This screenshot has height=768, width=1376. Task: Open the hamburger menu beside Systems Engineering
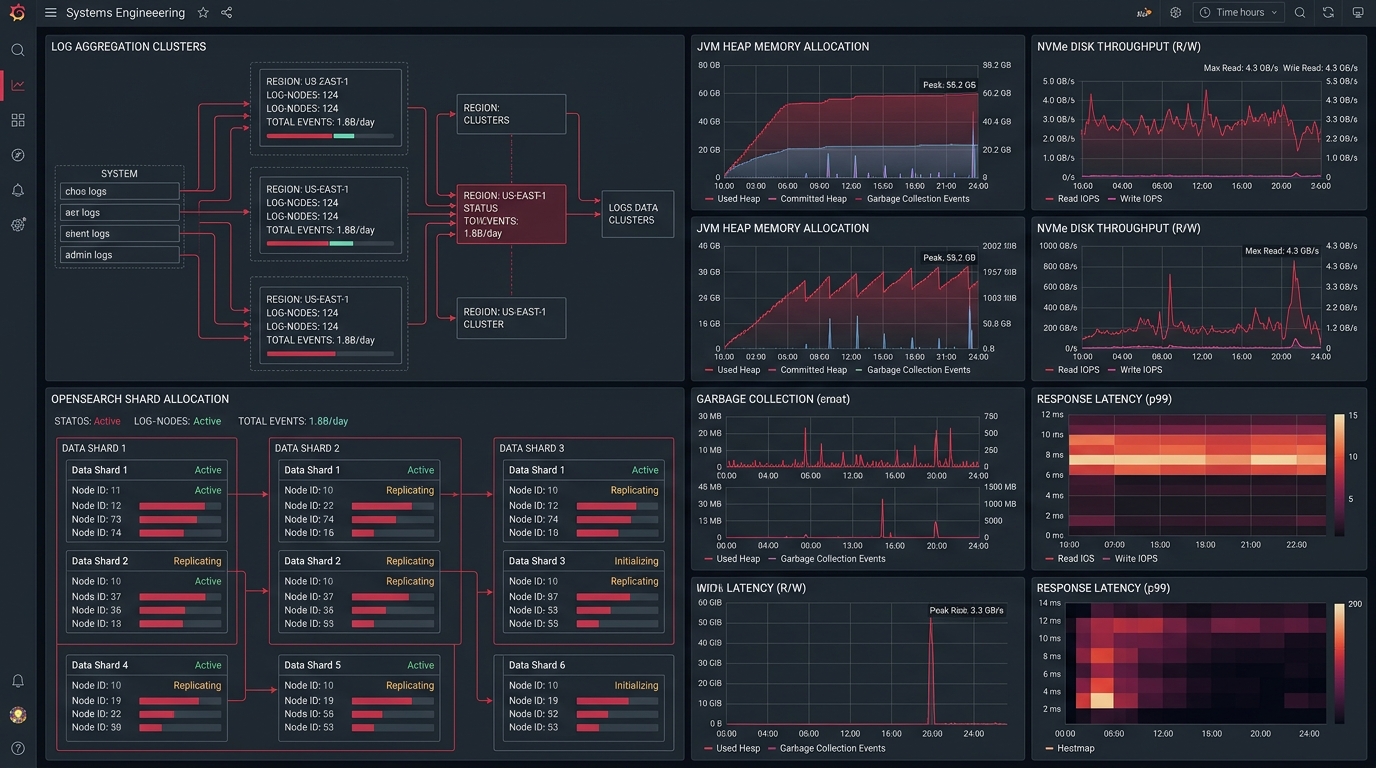coord(50,13)
